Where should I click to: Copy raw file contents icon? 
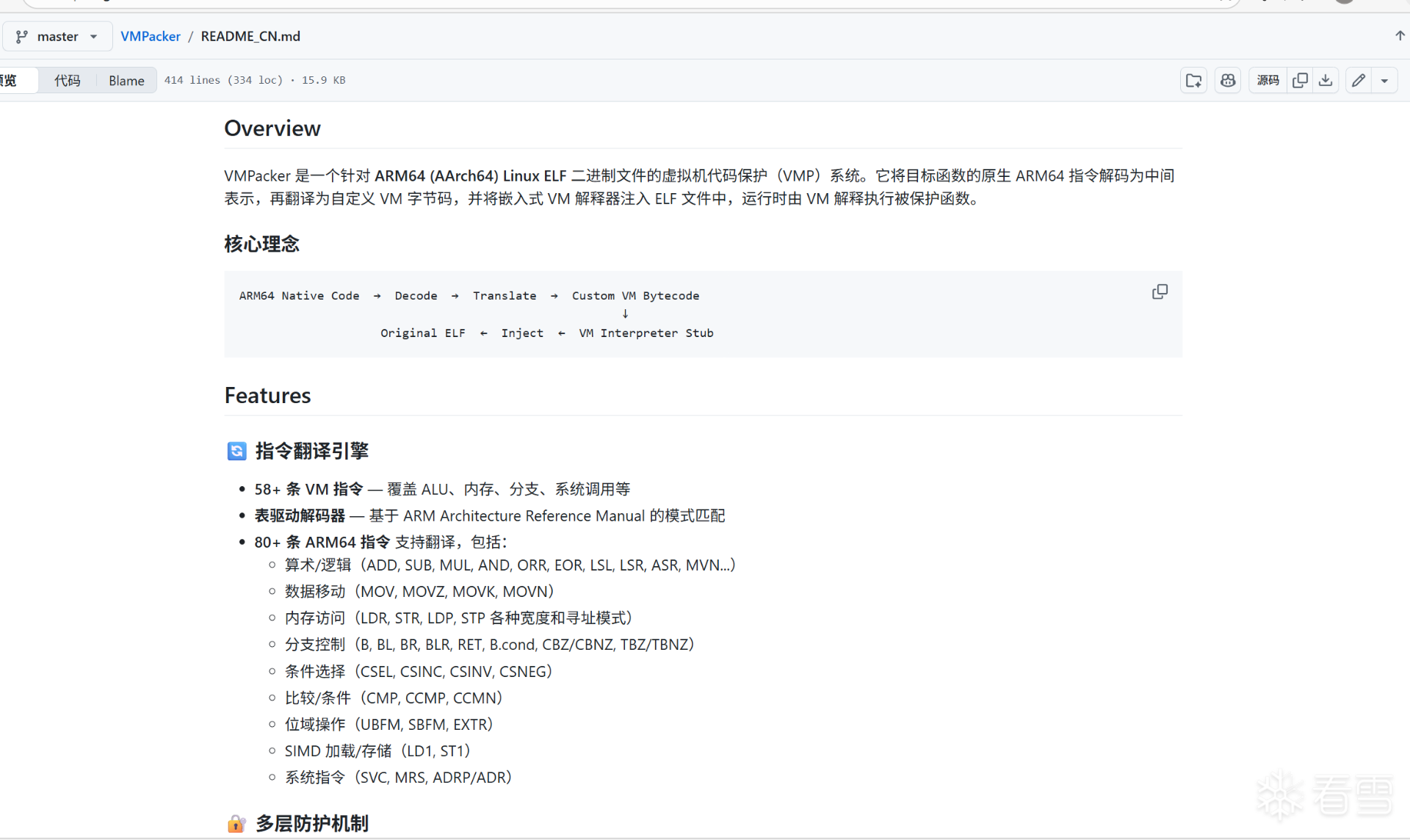click(1300, 80)
